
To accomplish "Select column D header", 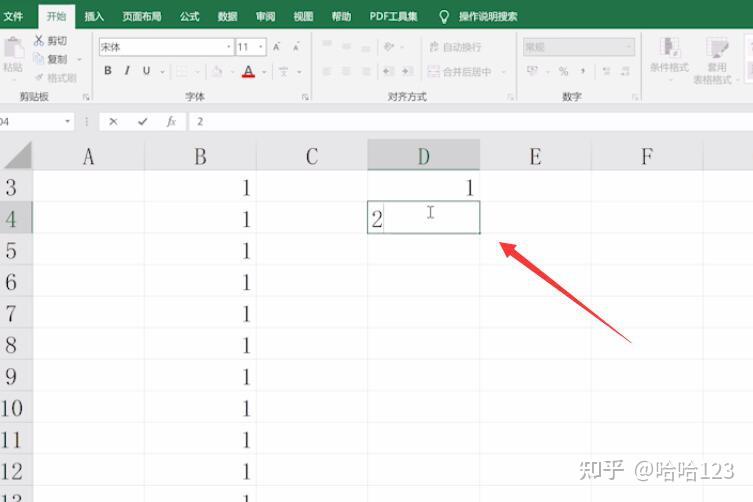I will tap(424, 155).
